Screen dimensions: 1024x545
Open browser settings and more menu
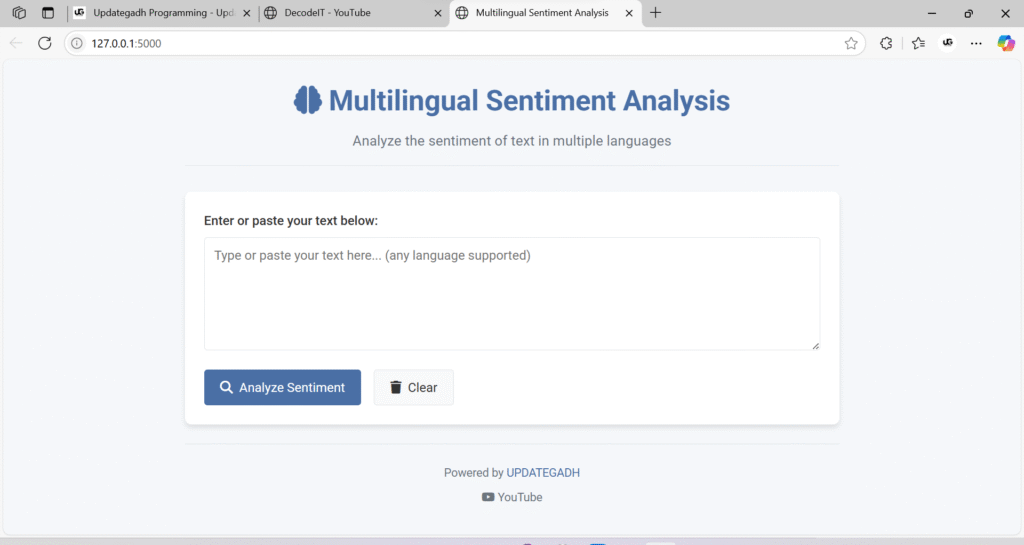tap(976, 43)
